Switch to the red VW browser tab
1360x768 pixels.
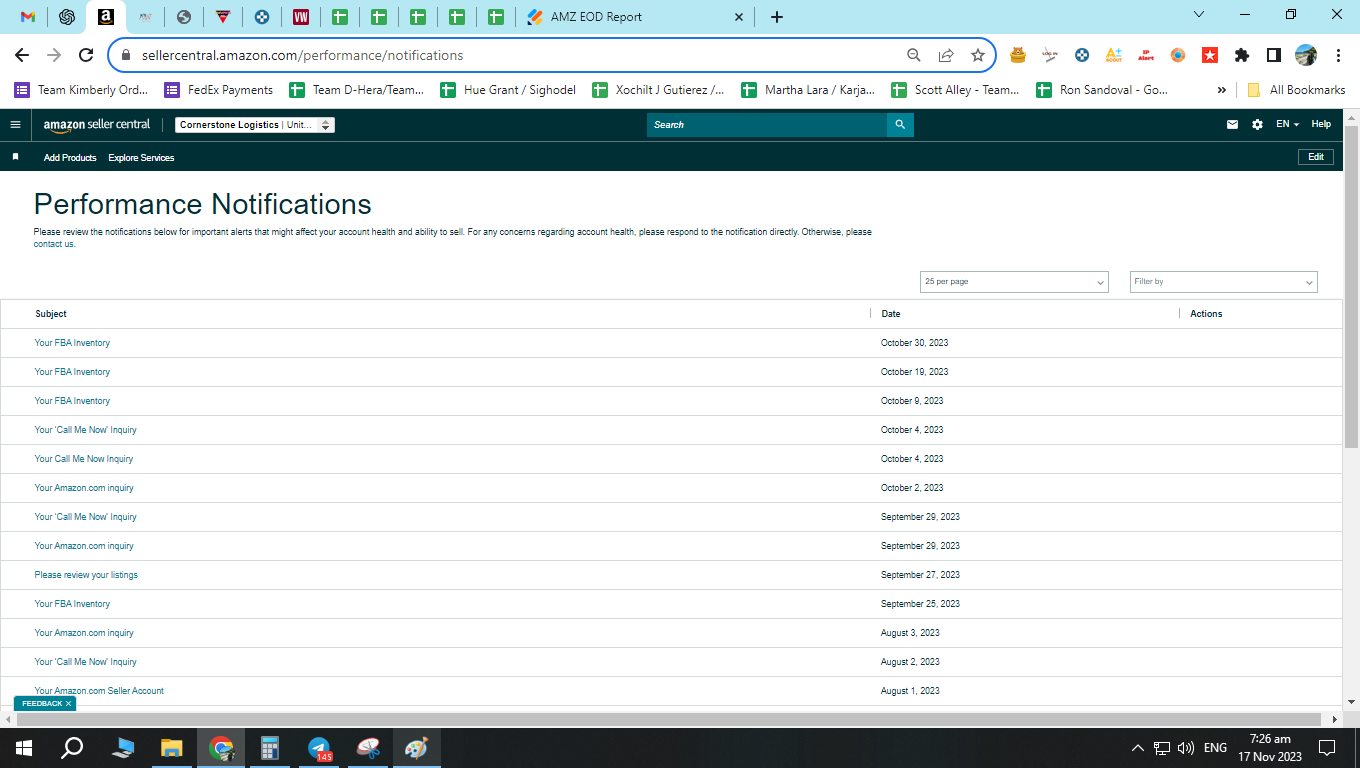(301, 17)
